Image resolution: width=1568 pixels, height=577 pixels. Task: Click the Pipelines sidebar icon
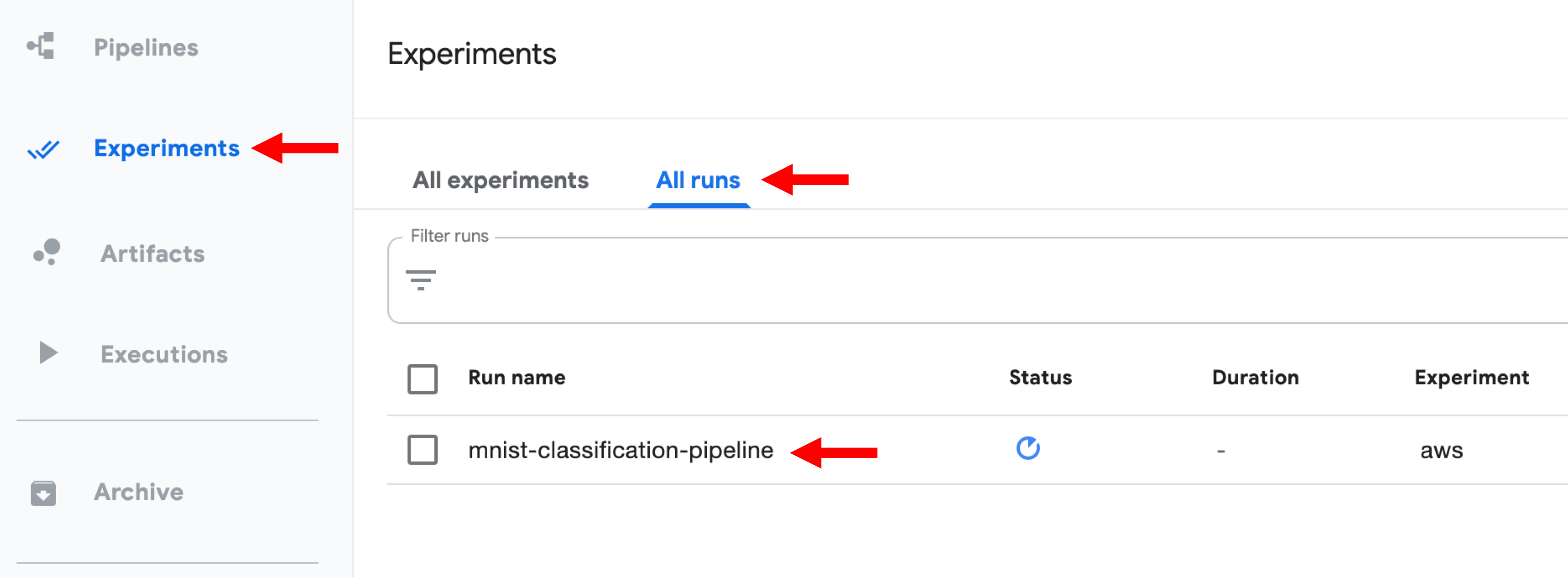(x=41, y=46)
